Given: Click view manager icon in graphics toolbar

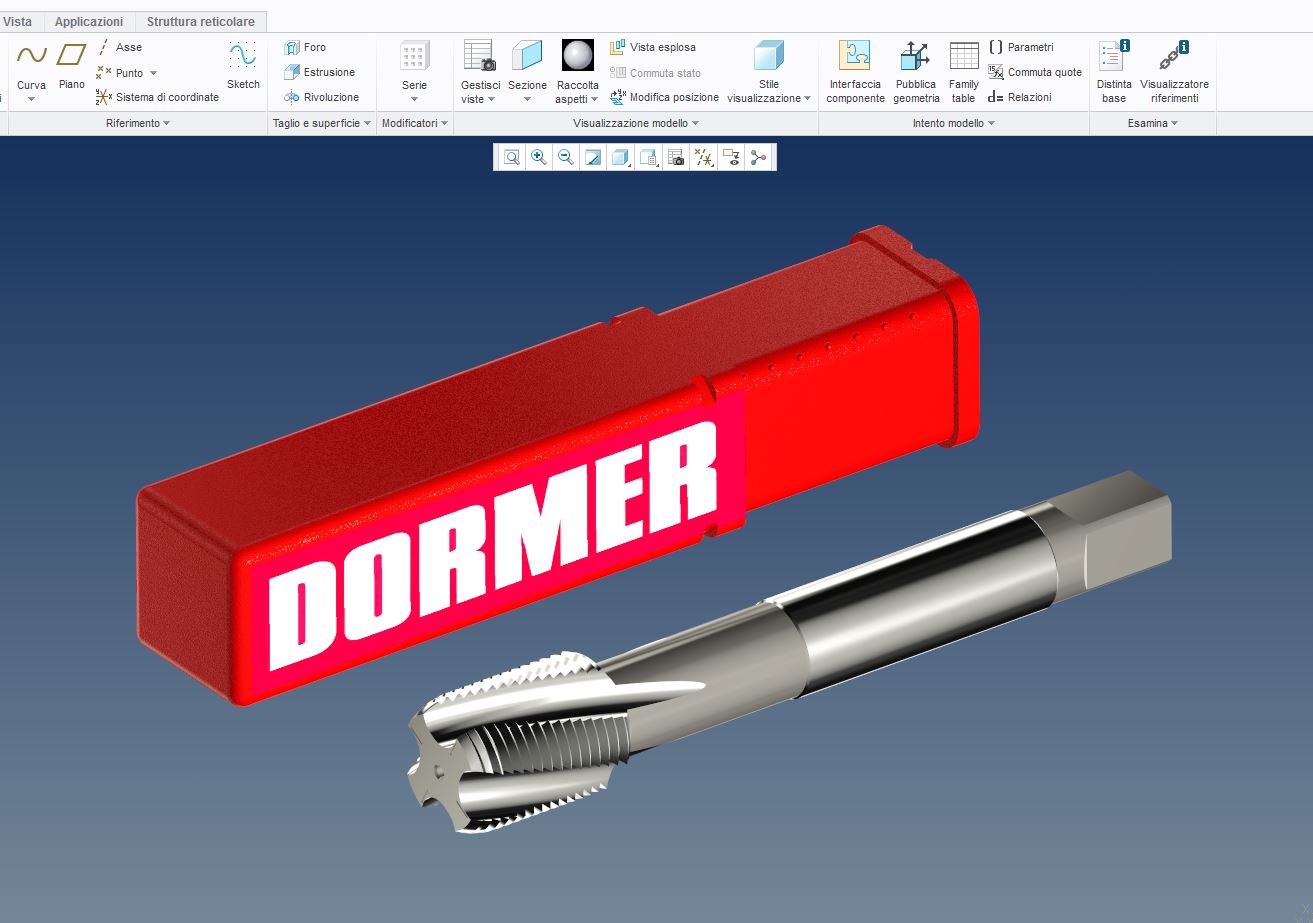Looking at the screenshot, I should click(676, 157).
